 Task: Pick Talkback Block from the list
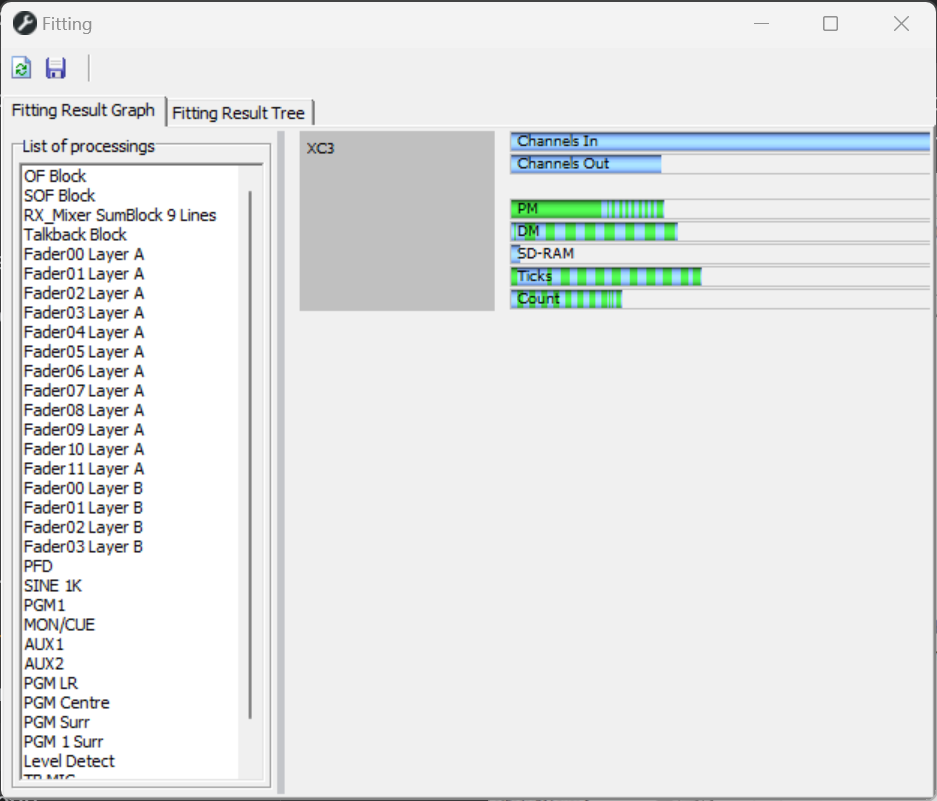[x=75, y=234]
